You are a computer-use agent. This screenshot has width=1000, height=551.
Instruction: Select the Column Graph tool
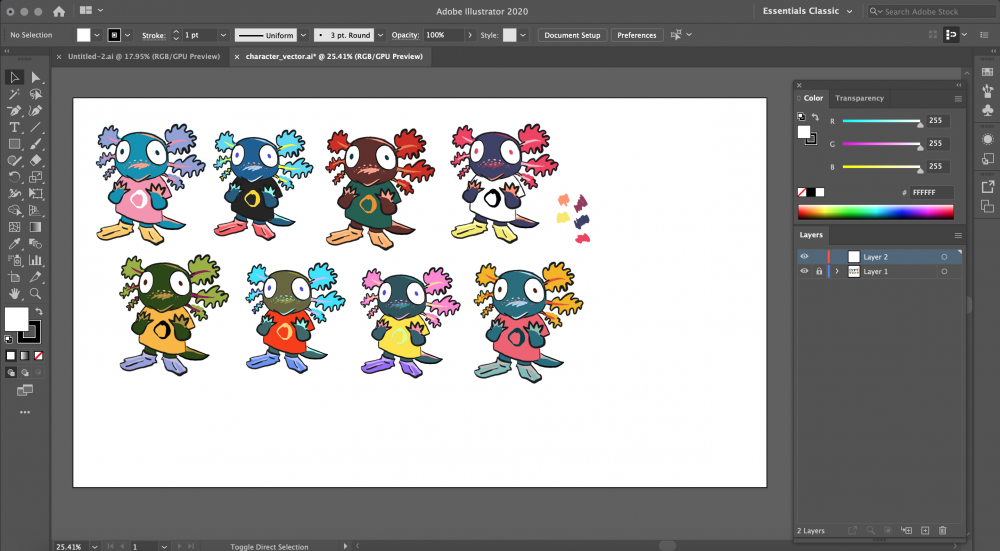[x=36, y=260]
